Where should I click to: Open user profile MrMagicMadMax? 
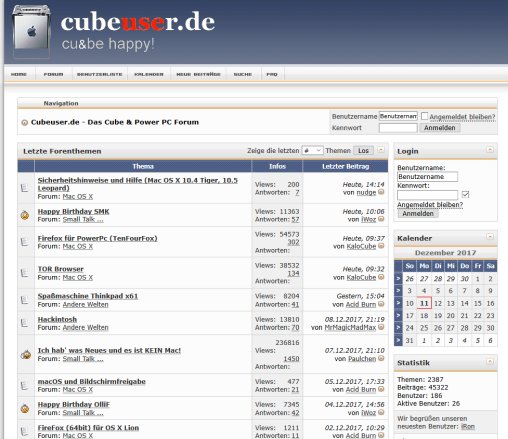(x=350, y=328)
